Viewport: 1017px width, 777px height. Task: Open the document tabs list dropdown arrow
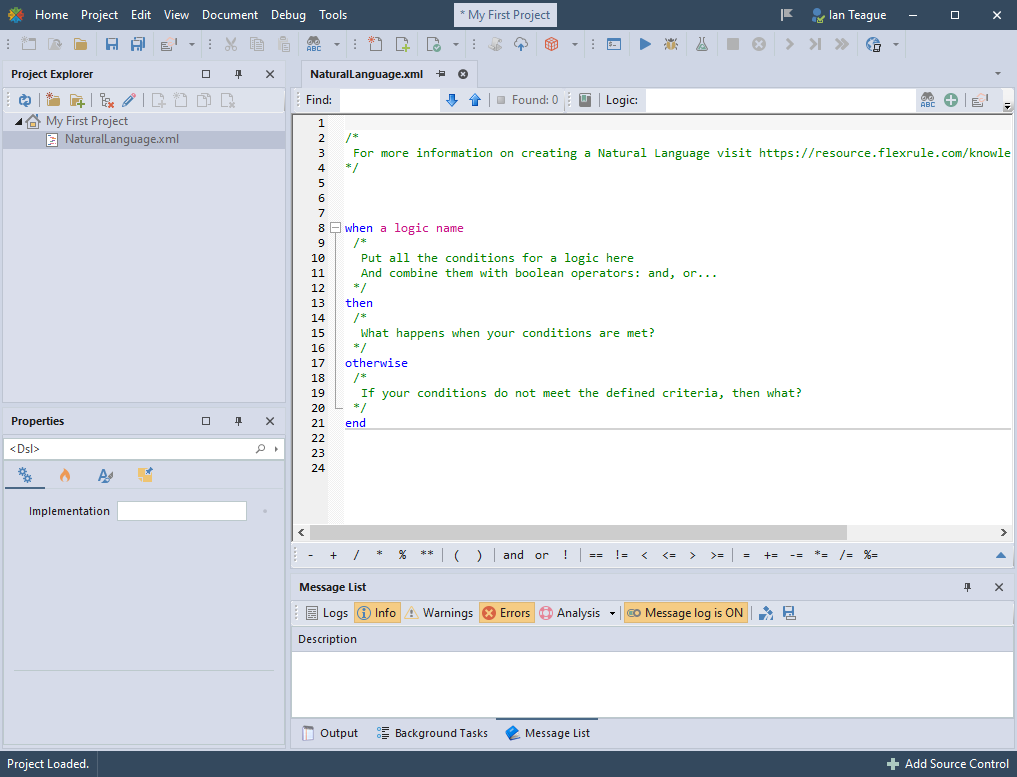tap(998, 73)
